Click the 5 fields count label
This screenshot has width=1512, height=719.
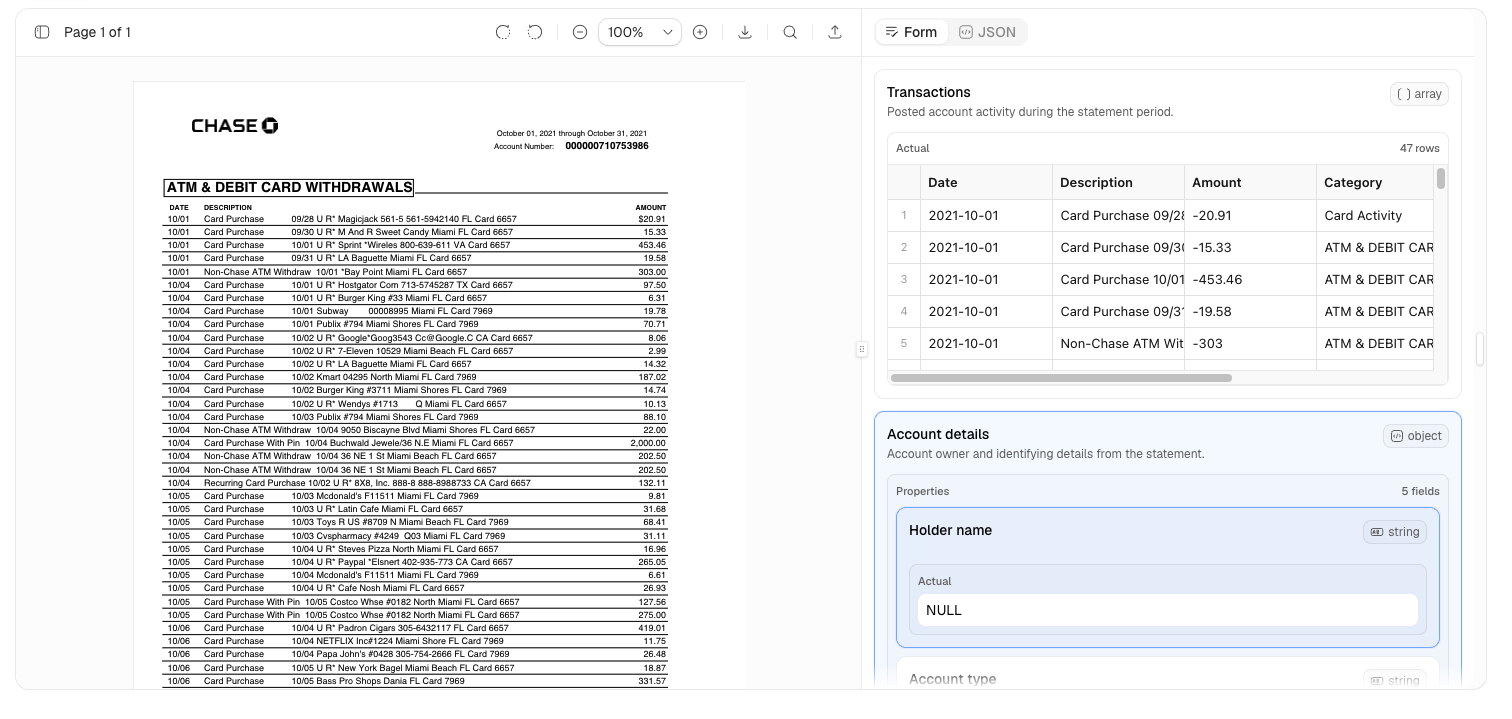click(1420, 491)
